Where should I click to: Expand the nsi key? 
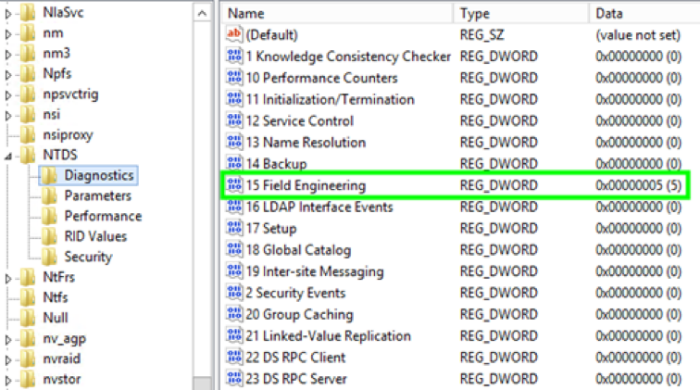click(x=8, y=115)
